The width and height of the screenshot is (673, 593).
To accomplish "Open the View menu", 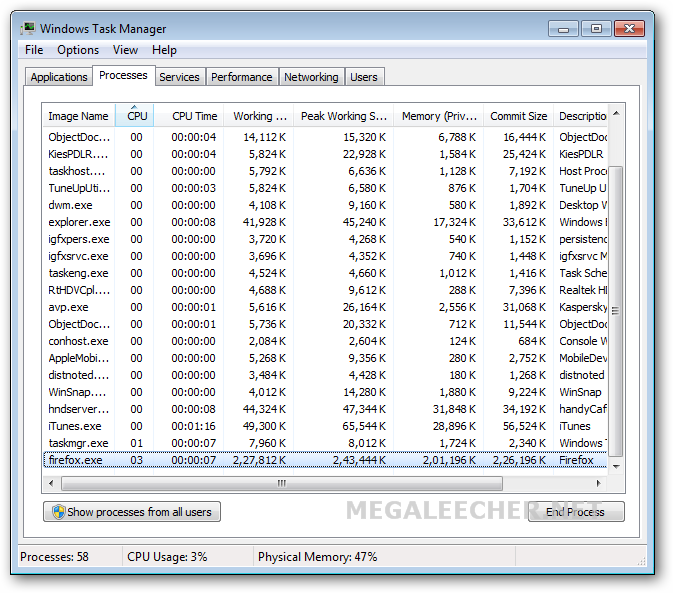I will pos(125,50).
